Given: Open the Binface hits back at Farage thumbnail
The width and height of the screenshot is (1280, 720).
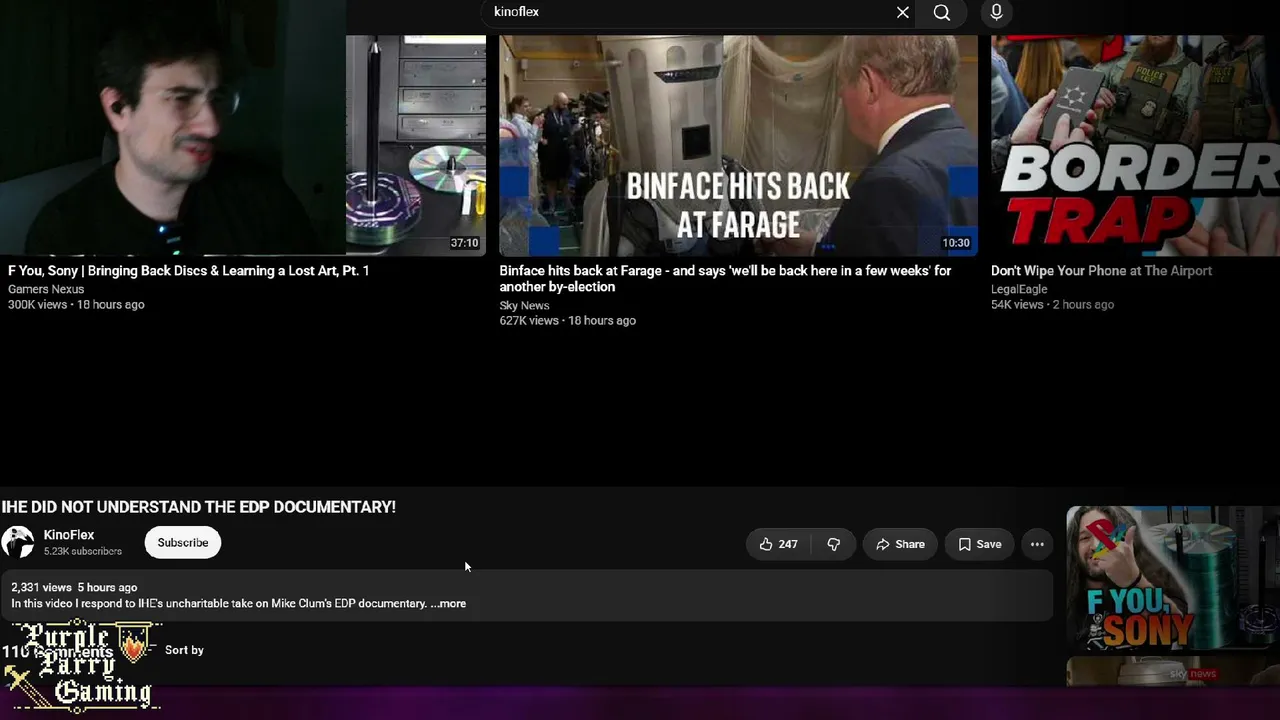Looking at the screenshot, I should tap(739, 146).
